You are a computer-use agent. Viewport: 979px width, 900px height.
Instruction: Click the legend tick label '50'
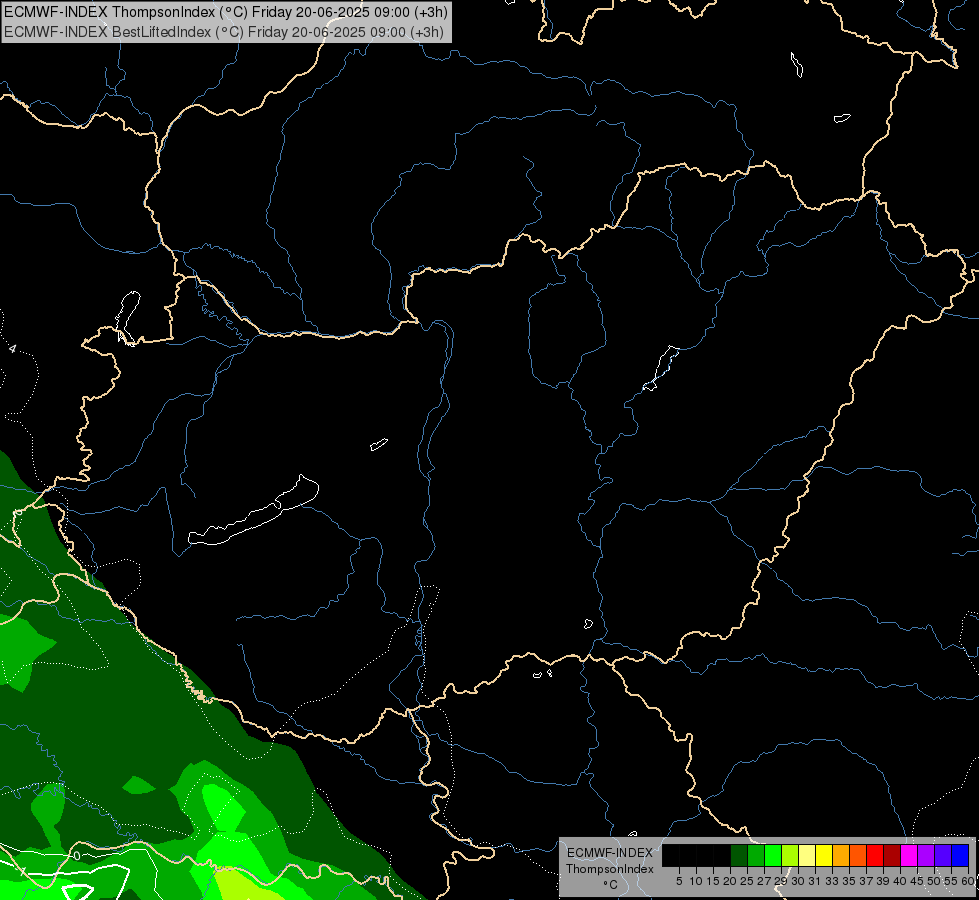(934, 881)
